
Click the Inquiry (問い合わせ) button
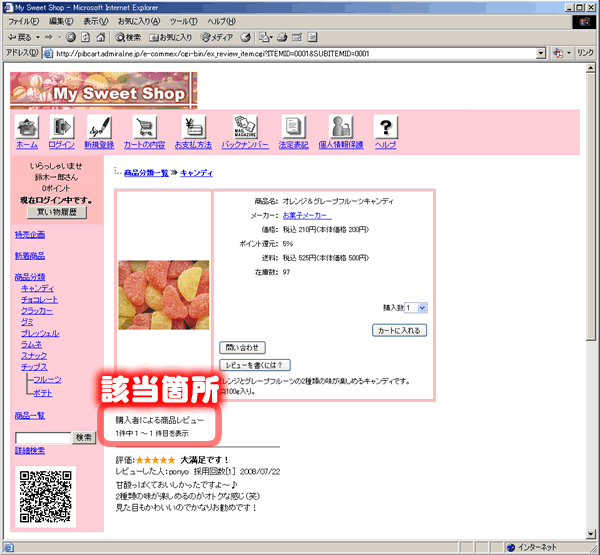[x=242, y=348]
